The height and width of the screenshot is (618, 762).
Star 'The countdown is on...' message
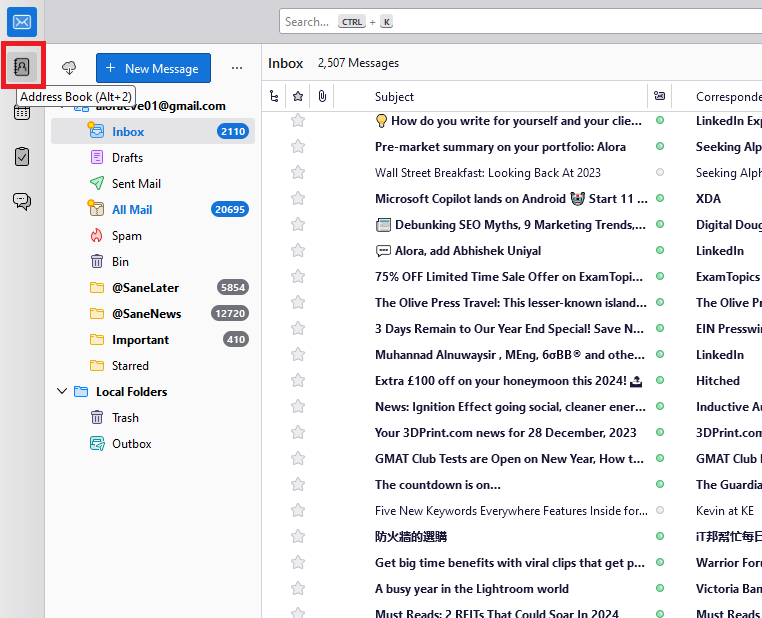[x=298, y=484]
